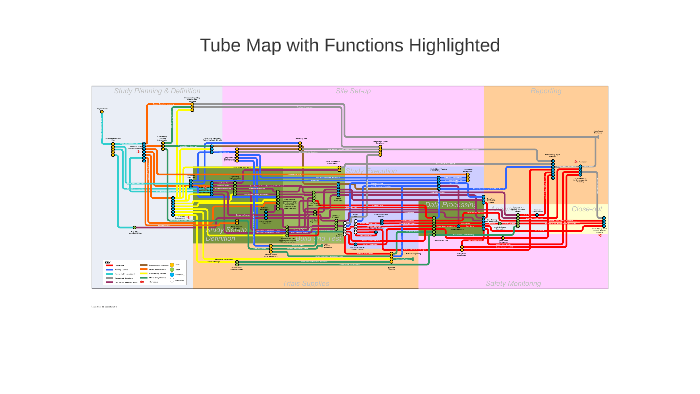Click the 'Closeout' region label

[587, 208]
